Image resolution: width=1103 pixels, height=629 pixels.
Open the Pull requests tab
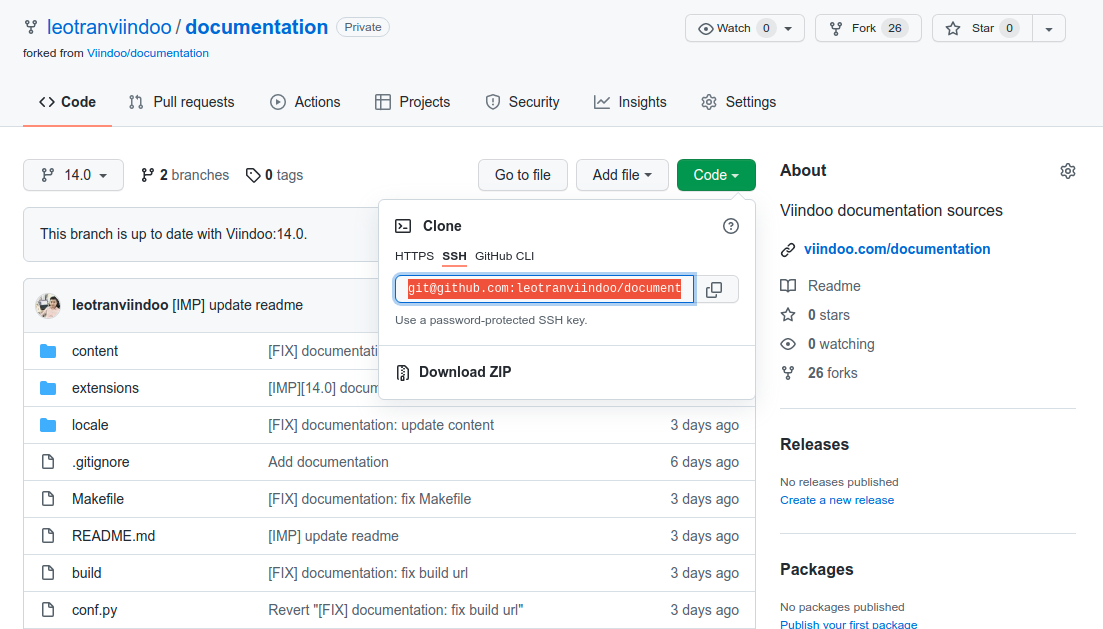tap(181, 102)
